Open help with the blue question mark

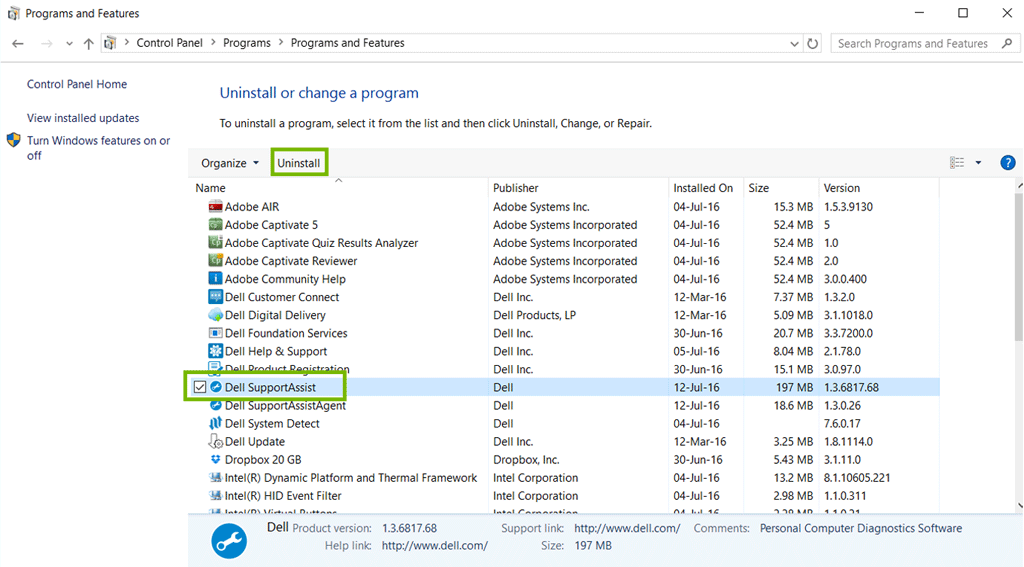pyautogui.click(x=1008, y=163)
